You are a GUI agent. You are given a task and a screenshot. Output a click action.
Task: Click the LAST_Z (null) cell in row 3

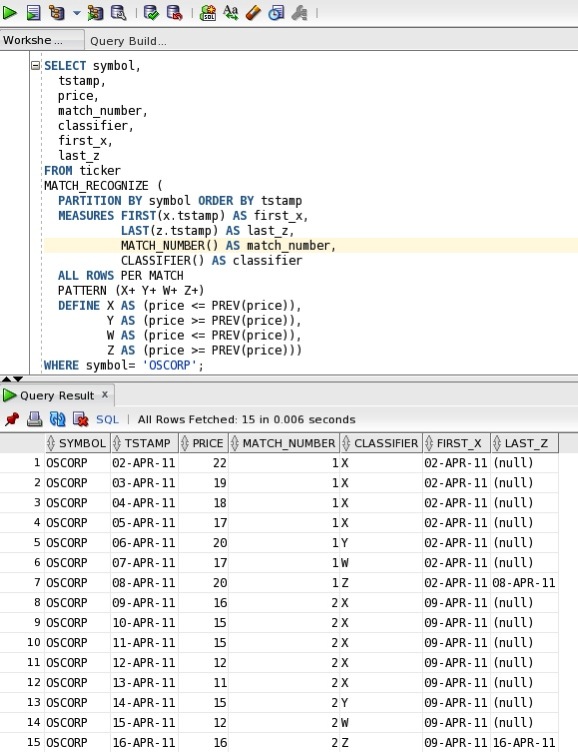(x=524, y=503)
